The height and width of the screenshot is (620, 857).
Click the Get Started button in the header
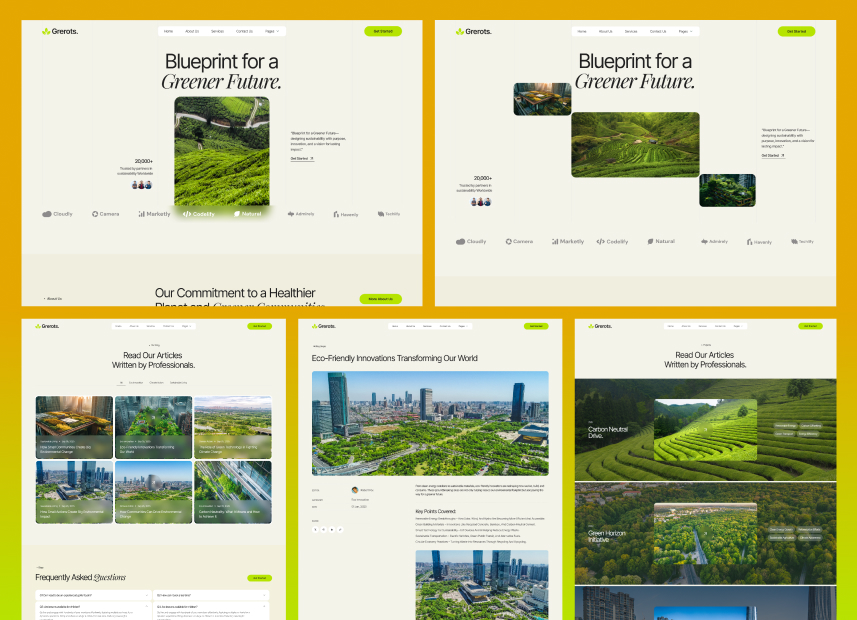[x=382, y=31]
